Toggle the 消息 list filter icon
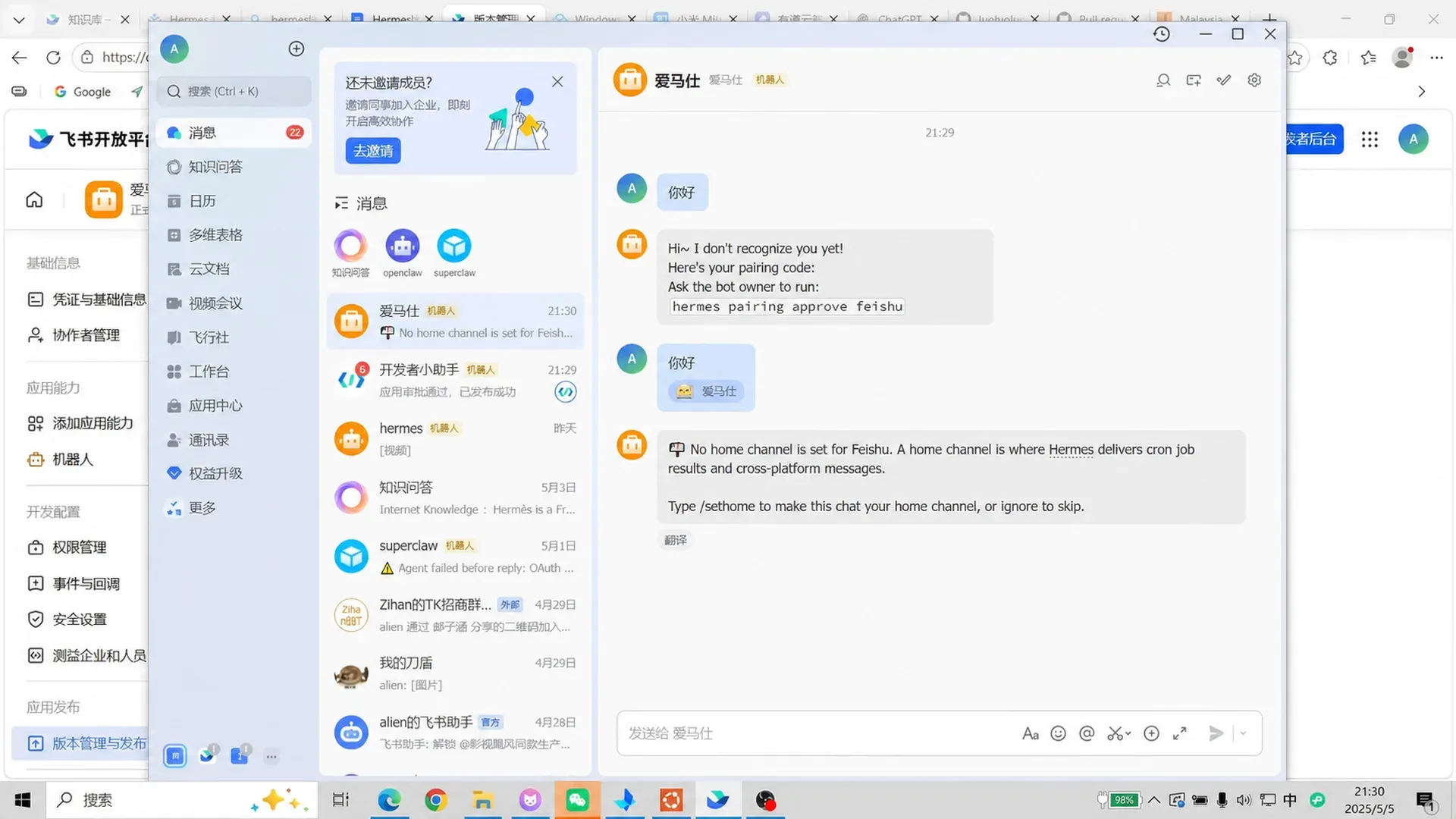Viewport: 1456px width, 819px height. point(341,203)
